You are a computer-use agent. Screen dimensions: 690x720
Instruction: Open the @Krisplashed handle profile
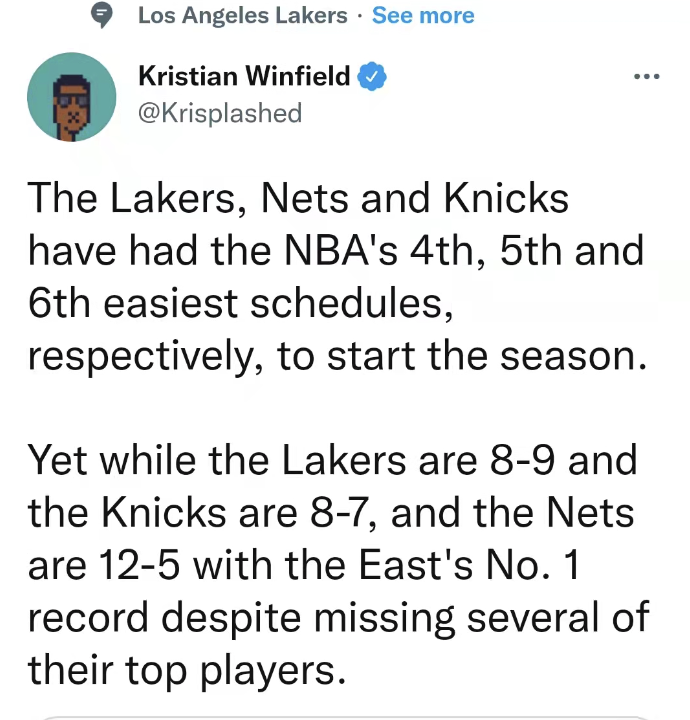(220, 113)
